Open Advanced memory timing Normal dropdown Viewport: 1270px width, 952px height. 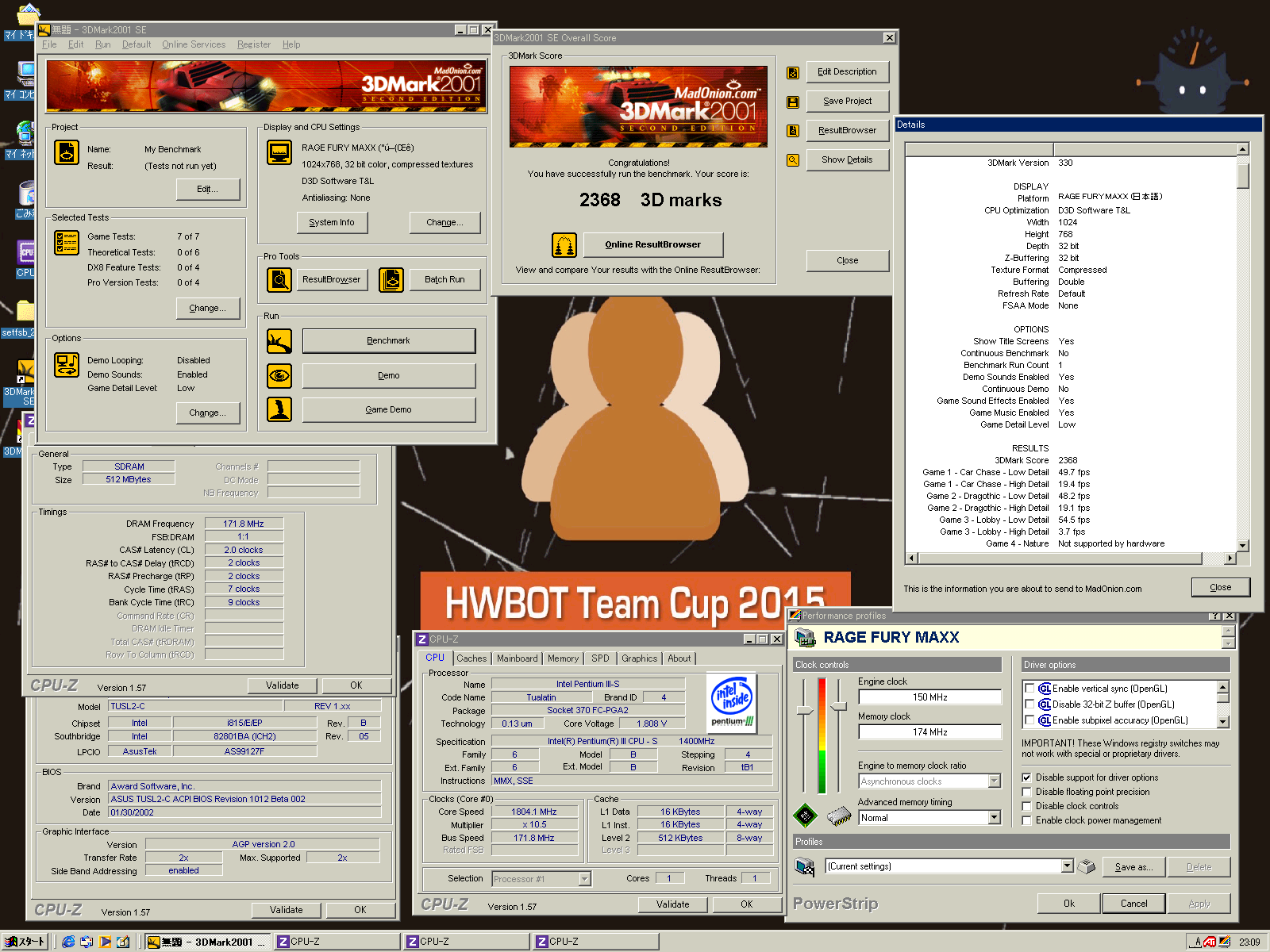pos(994,818)
